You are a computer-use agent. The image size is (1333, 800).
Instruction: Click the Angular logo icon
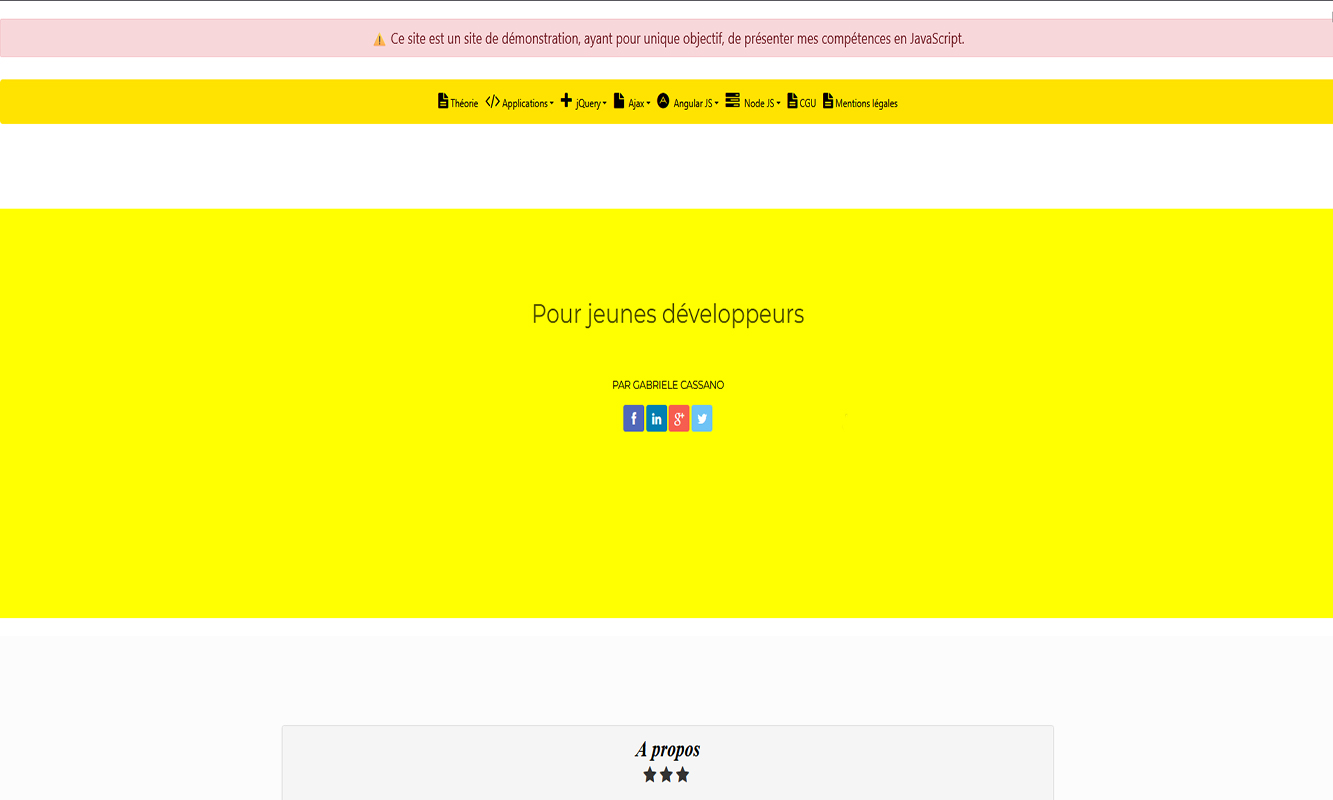click(x=663, y=101)
